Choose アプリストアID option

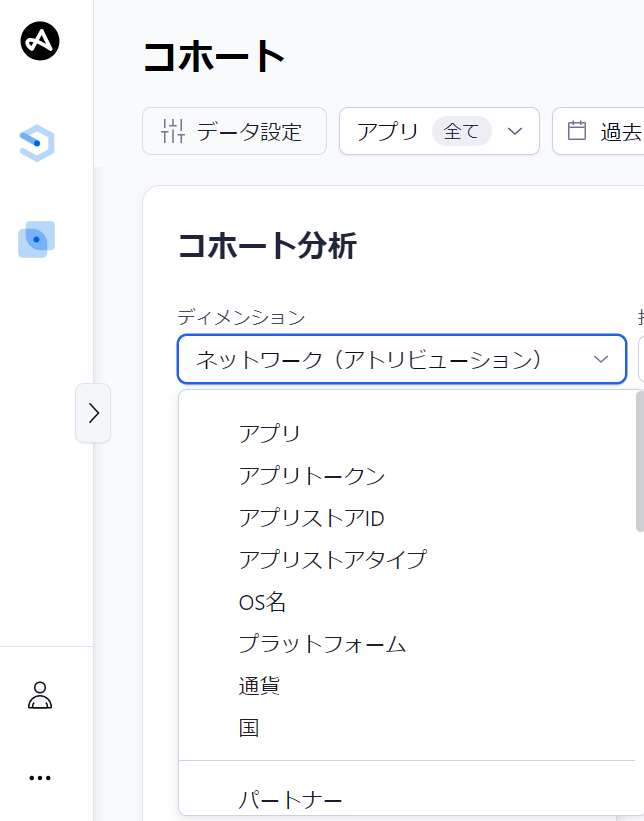click(x=311, y=517)
